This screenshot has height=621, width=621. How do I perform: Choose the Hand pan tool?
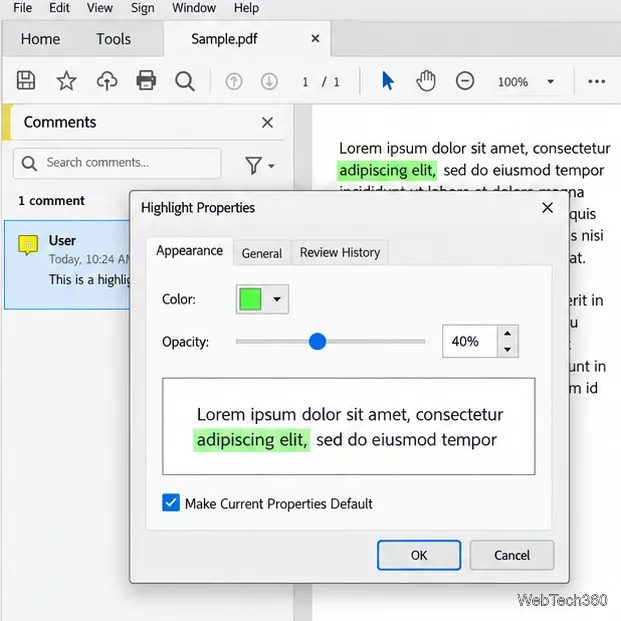coord(426,81)
